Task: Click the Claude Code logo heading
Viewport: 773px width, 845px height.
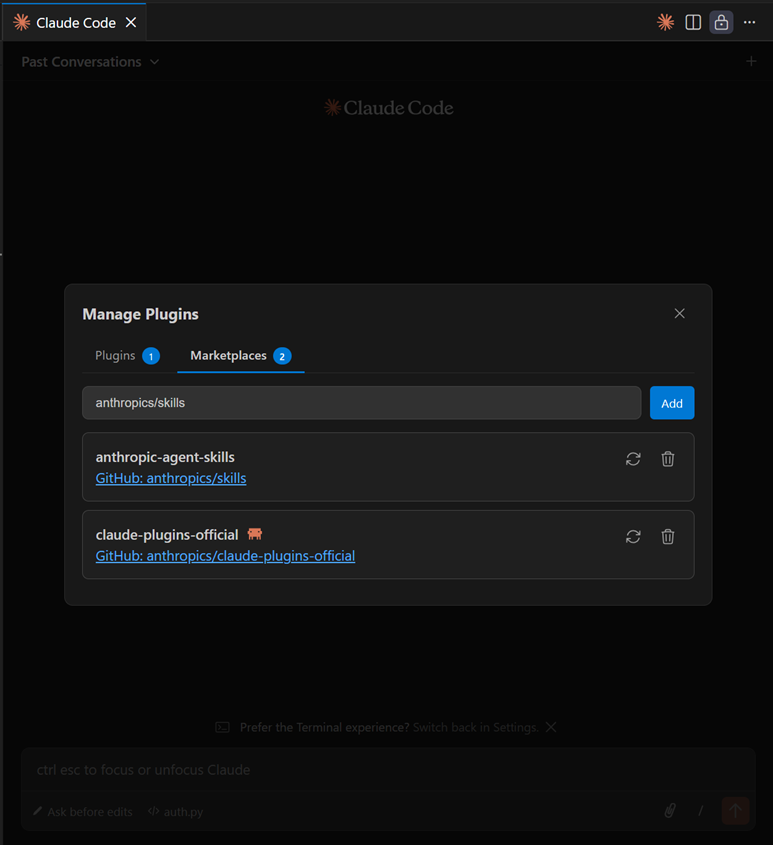Action: coord(389,108)
